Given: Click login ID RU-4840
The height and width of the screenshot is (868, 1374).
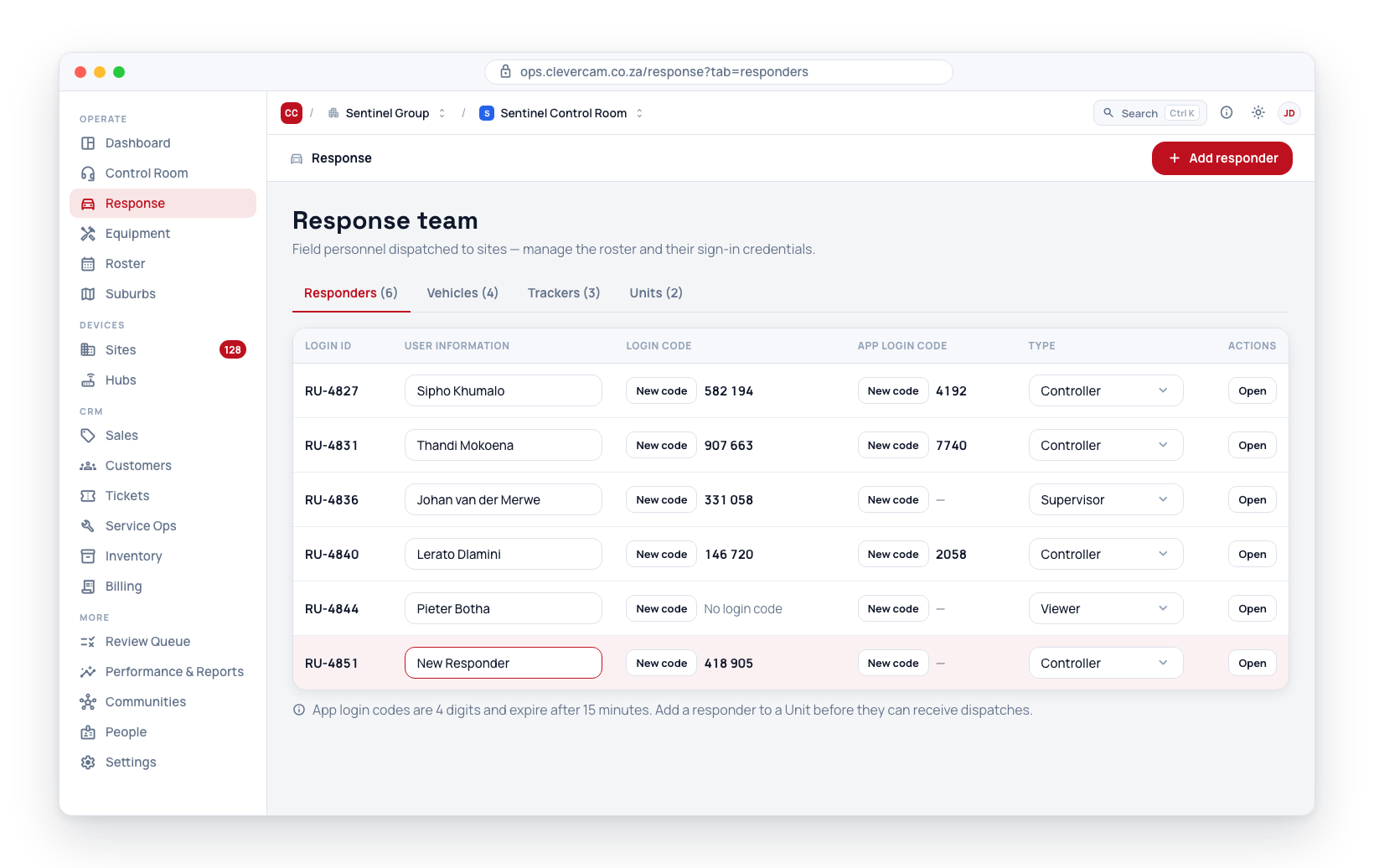Looking at the screenshot, I should pyautogui.click(x=332, y=555).
